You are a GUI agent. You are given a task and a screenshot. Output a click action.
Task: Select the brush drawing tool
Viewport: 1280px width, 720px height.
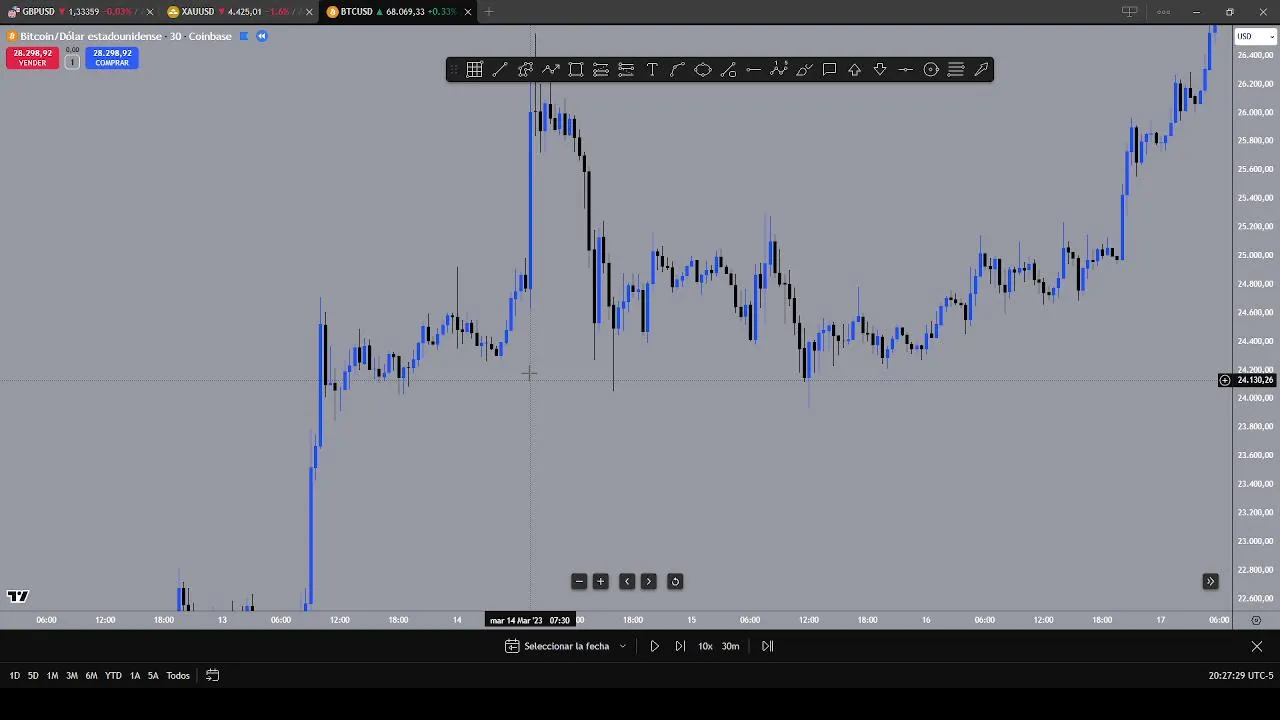coord(804,69)
